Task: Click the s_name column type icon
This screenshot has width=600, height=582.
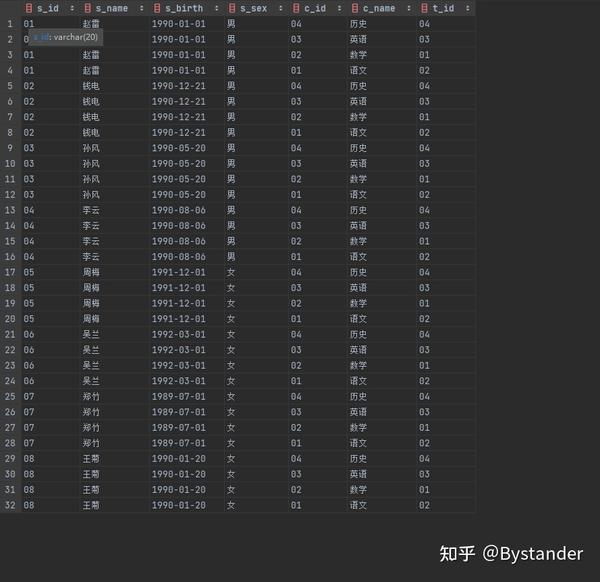Action: tap(88, 8)
